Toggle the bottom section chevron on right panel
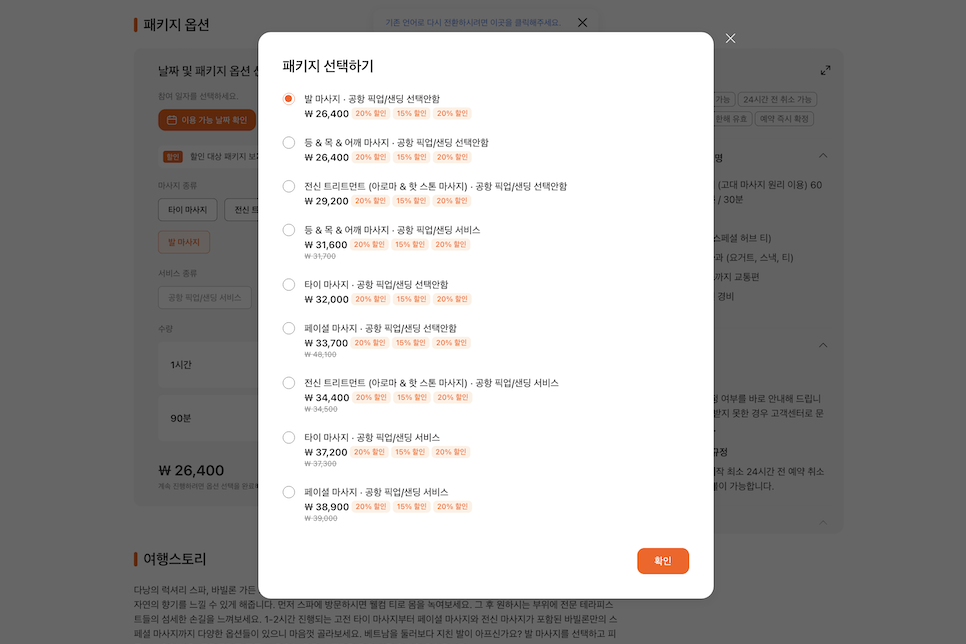966x644 pixels. pos(823,523)
